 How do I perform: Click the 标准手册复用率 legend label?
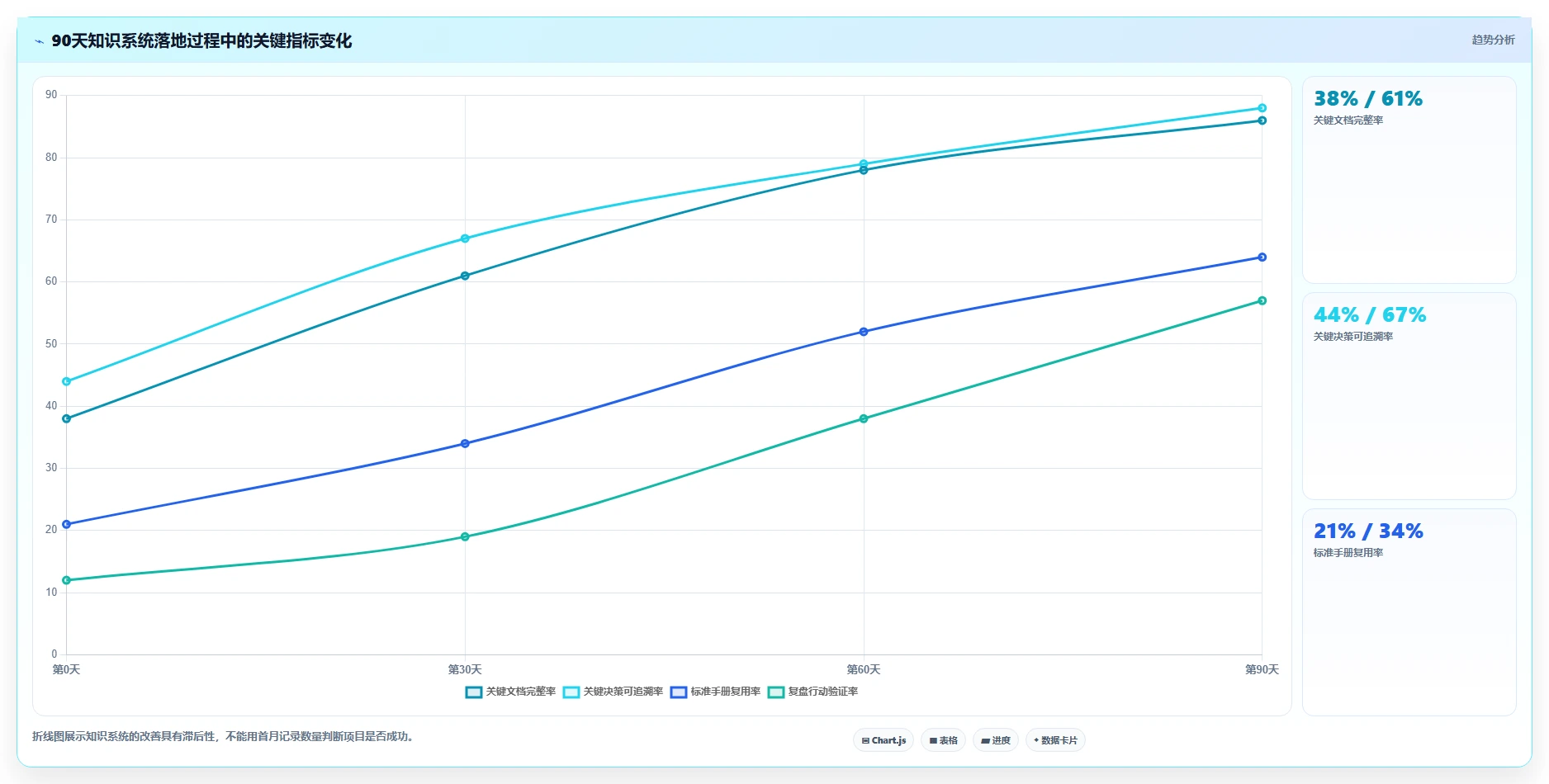coord(726,692)
